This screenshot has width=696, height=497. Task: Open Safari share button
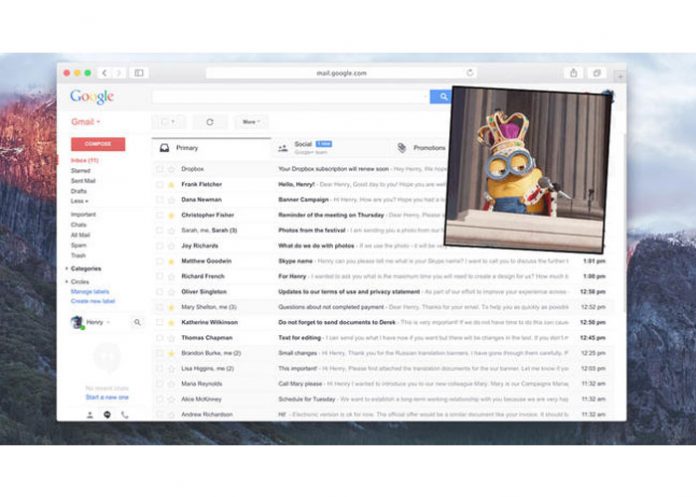573,73
